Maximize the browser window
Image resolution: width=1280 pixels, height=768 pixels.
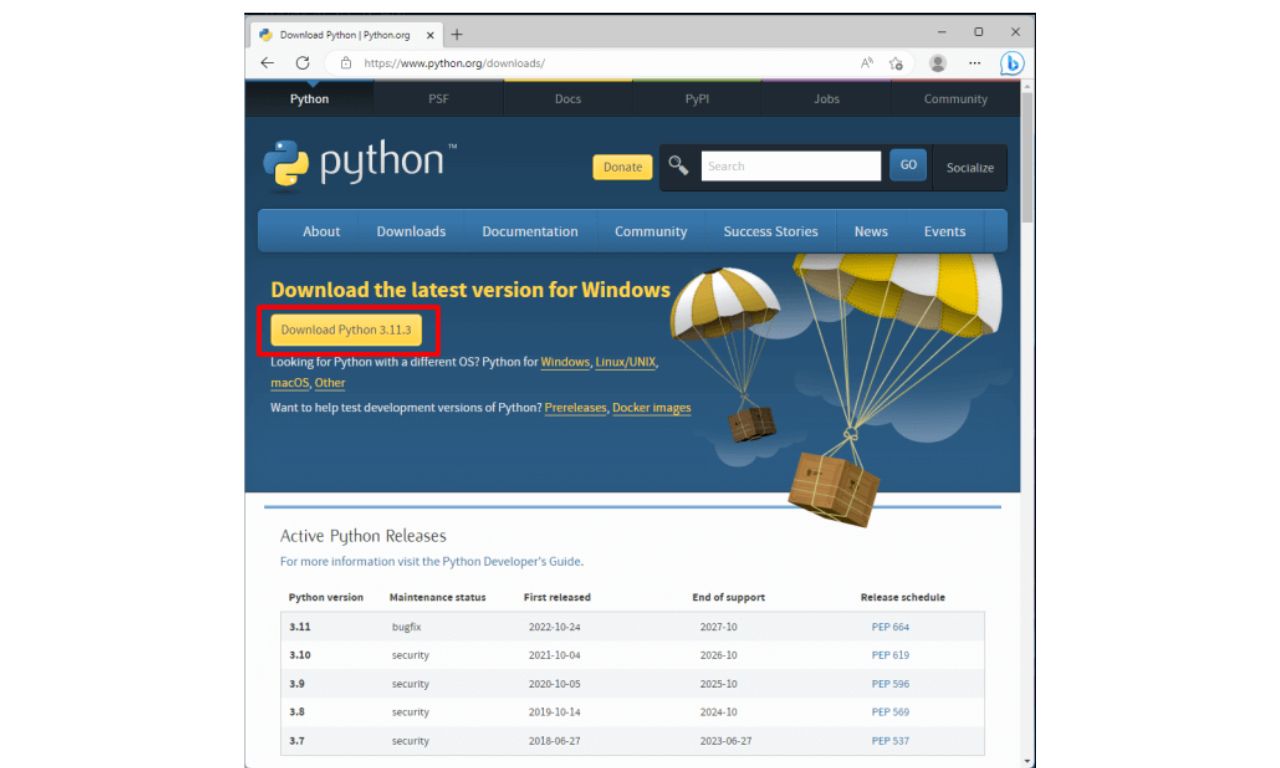coord(979,33)
